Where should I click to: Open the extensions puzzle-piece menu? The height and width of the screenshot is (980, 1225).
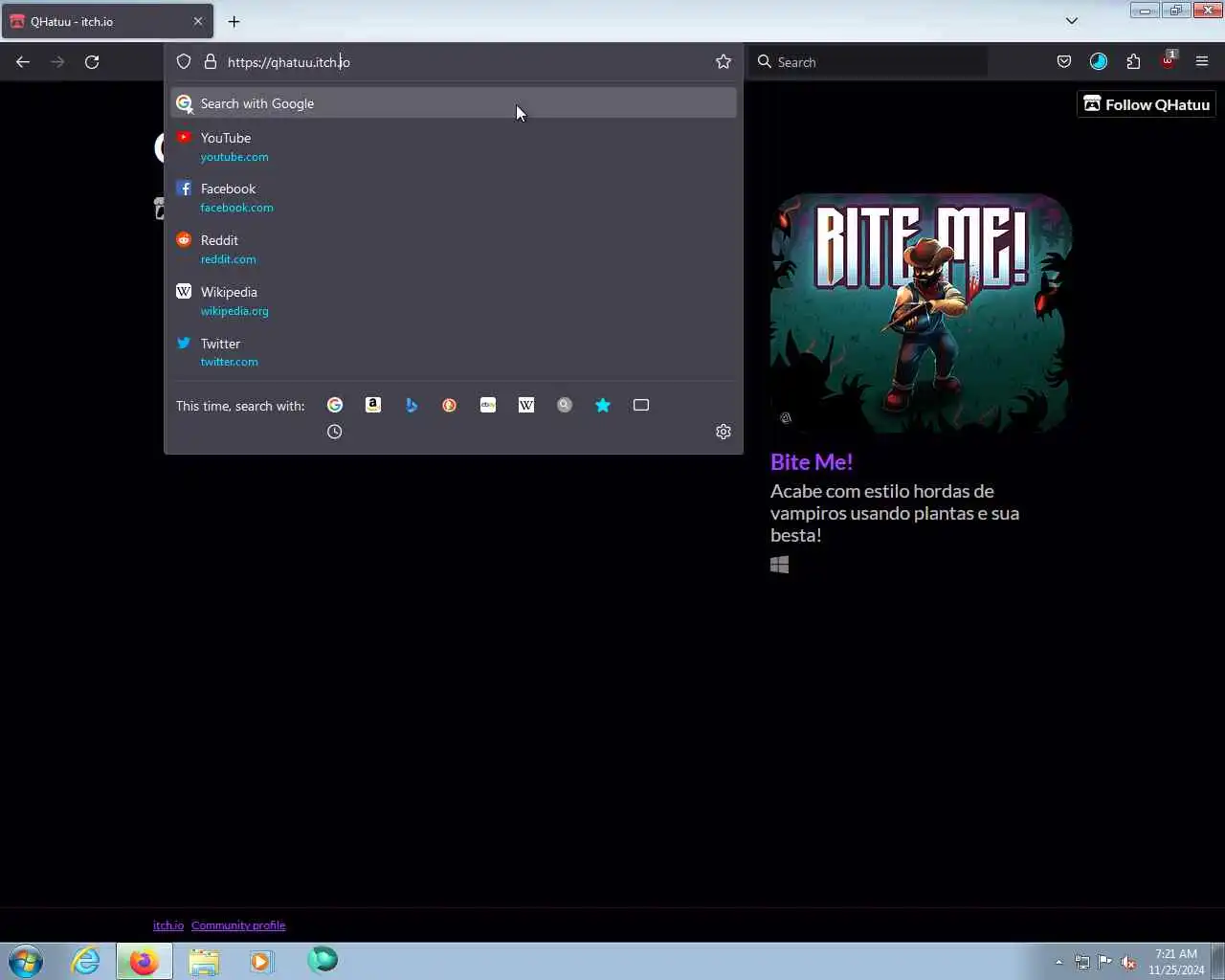click(1133, 61)
